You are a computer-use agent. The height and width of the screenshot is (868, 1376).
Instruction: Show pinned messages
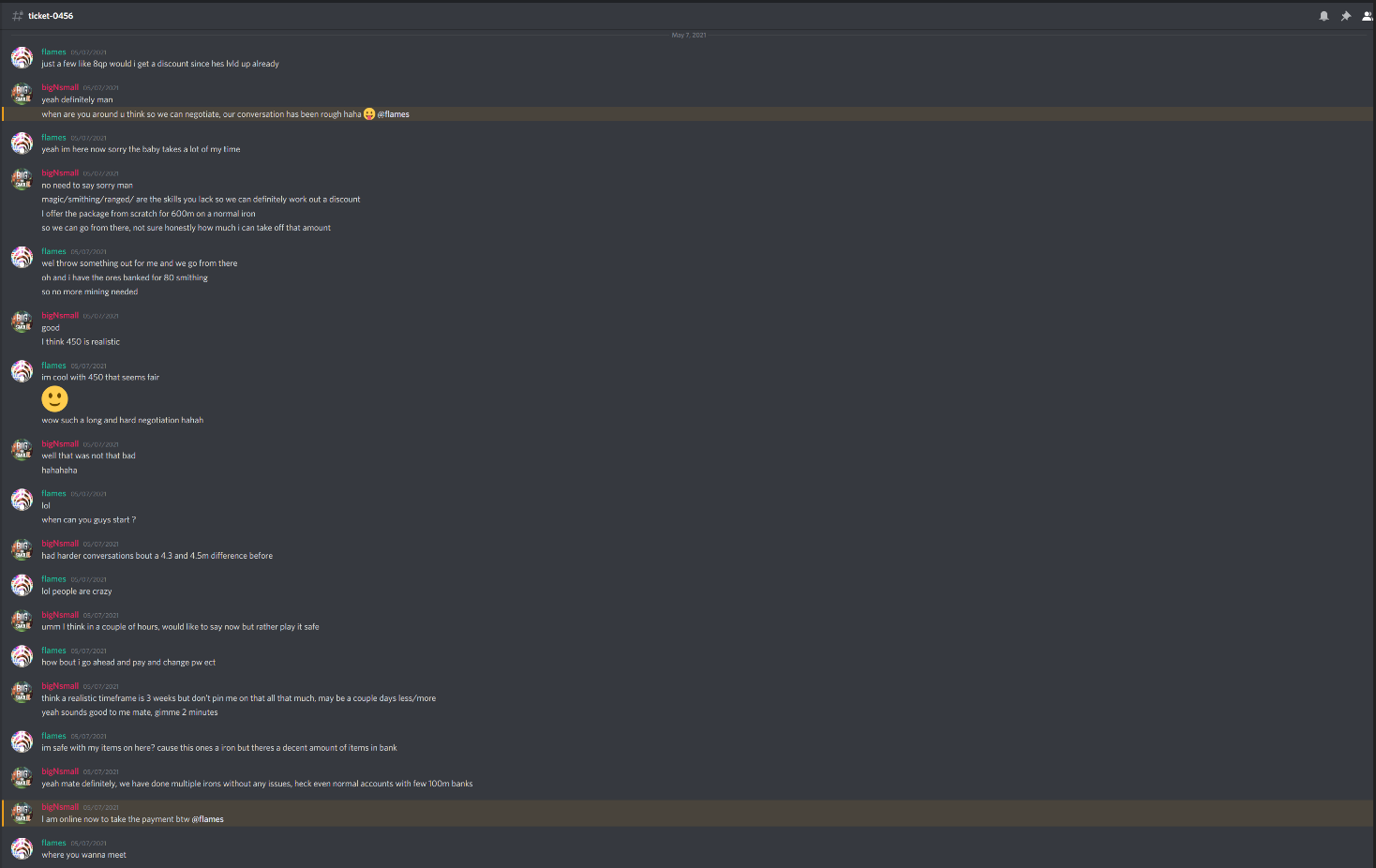click(1345, 16)
